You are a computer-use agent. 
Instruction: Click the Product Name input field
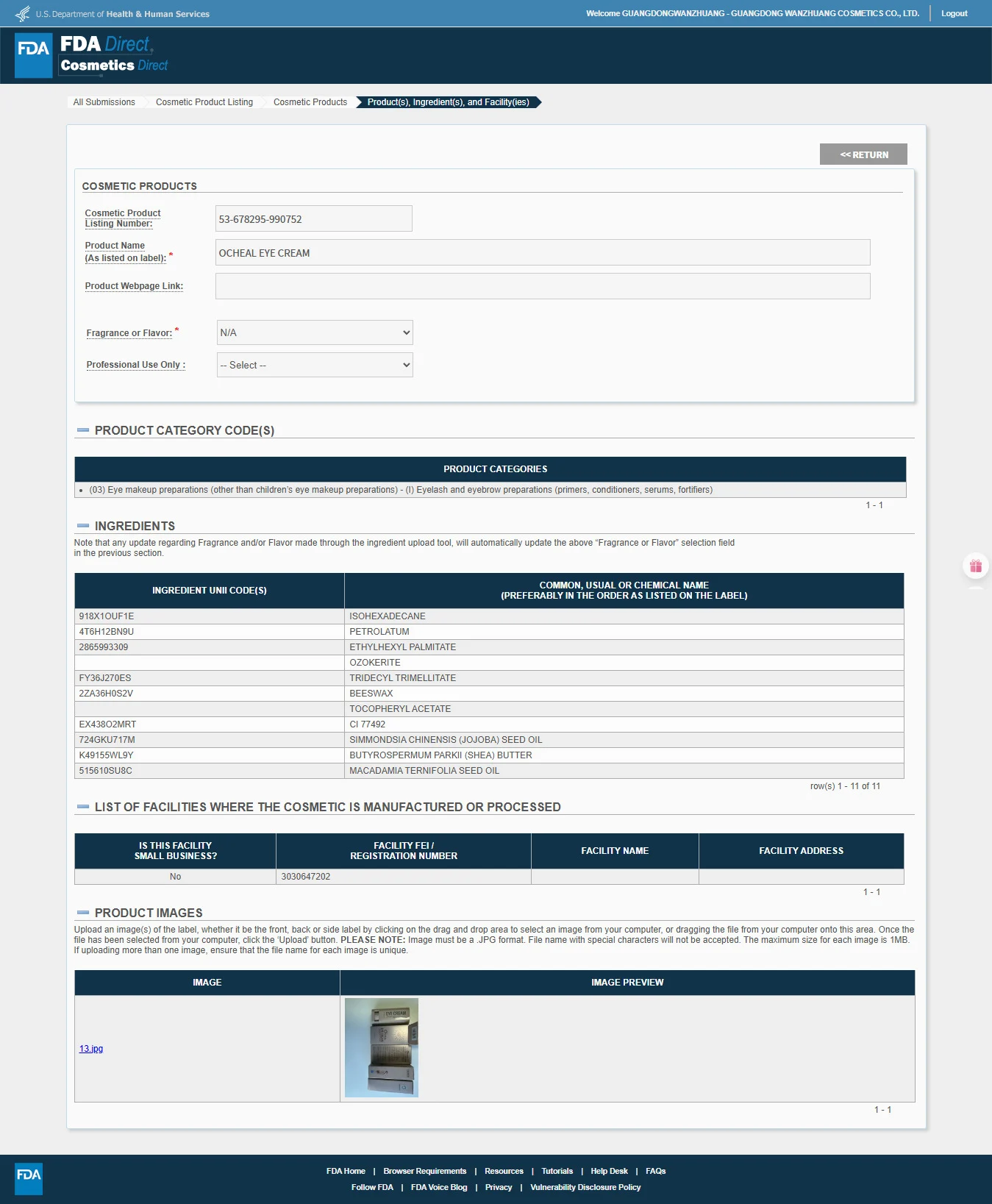click(x=543, y=252)
